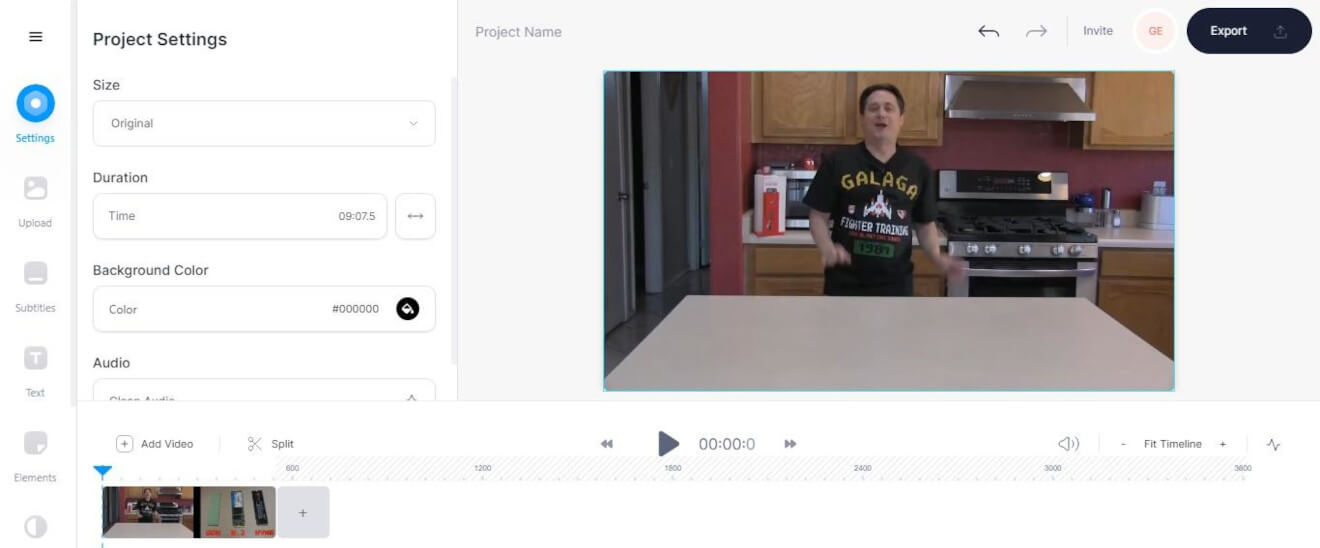Open the Elements sidebar tab
This screenshot has width=1320, height=548.
tap(35, 455)
